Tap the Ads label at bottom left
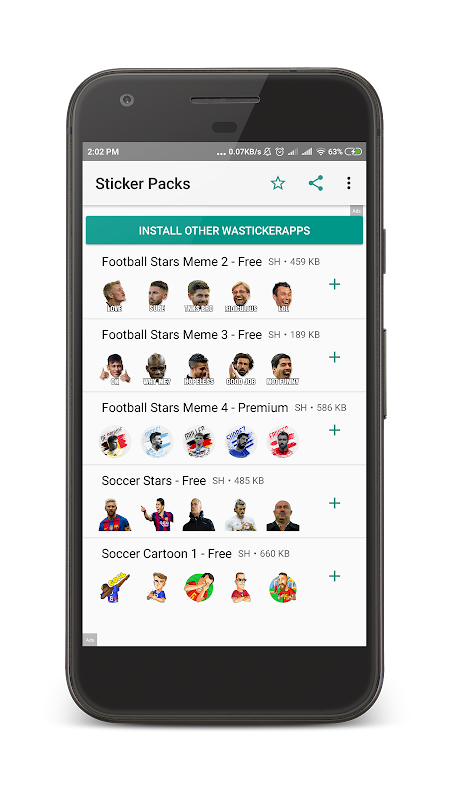 click(x=90, y=640)
